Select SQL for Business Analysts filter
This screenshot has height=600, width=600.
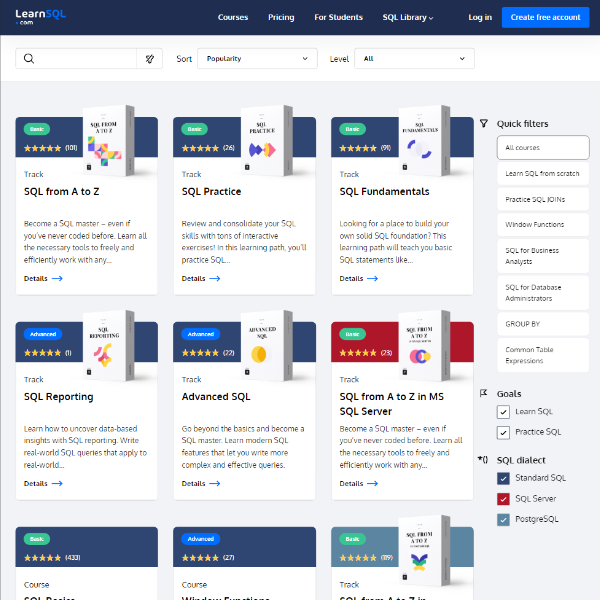tap(543, 256)
